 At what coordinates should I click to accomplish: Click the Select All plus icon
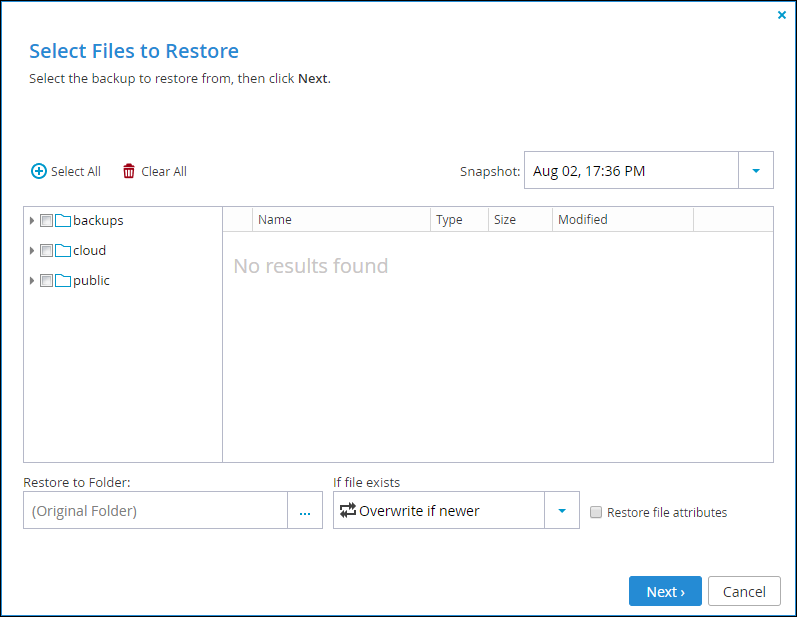(x=39, y=171)
